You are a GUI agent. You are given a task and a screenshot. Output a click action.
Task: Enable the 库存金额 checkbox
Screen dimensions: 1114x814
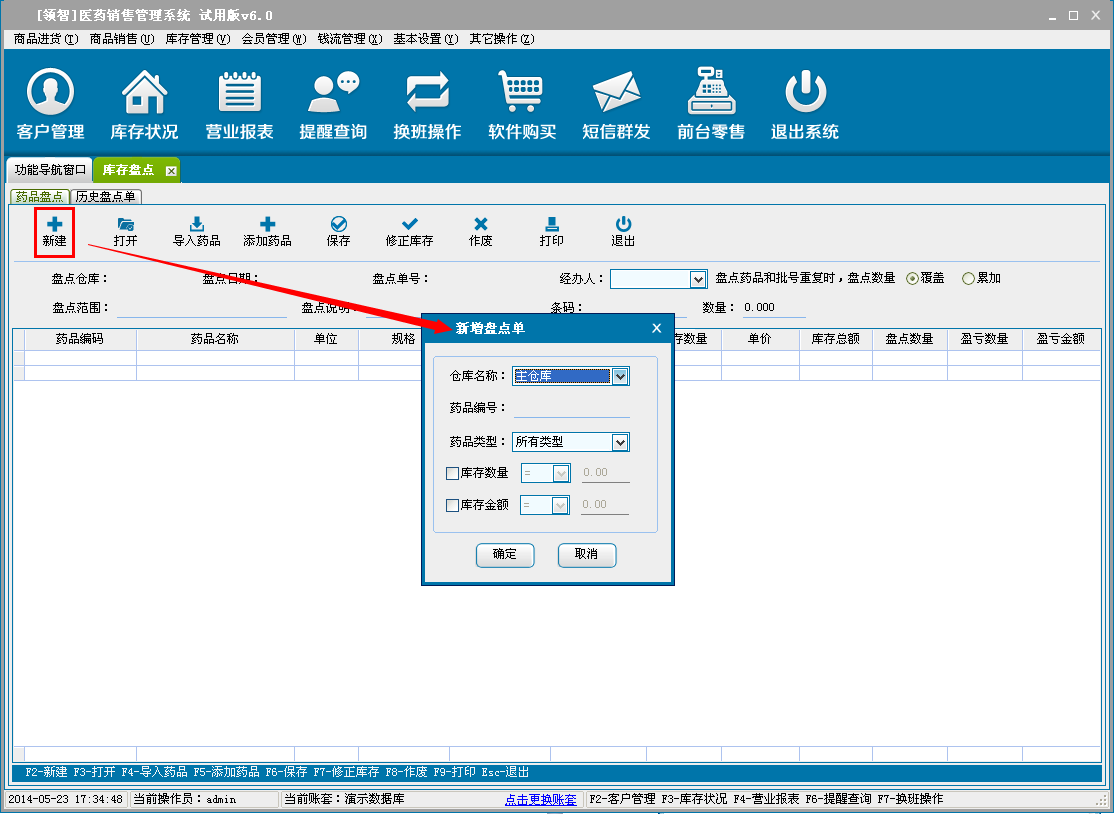point(453,506)
